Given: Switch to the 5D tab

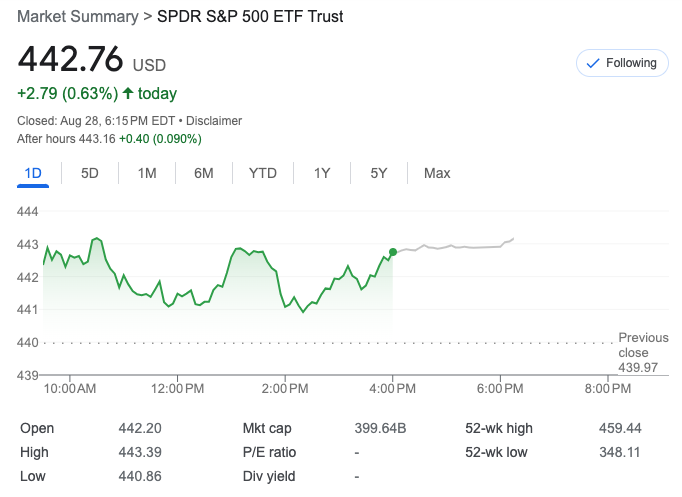Looking at the screenshot, I should 90,173.
